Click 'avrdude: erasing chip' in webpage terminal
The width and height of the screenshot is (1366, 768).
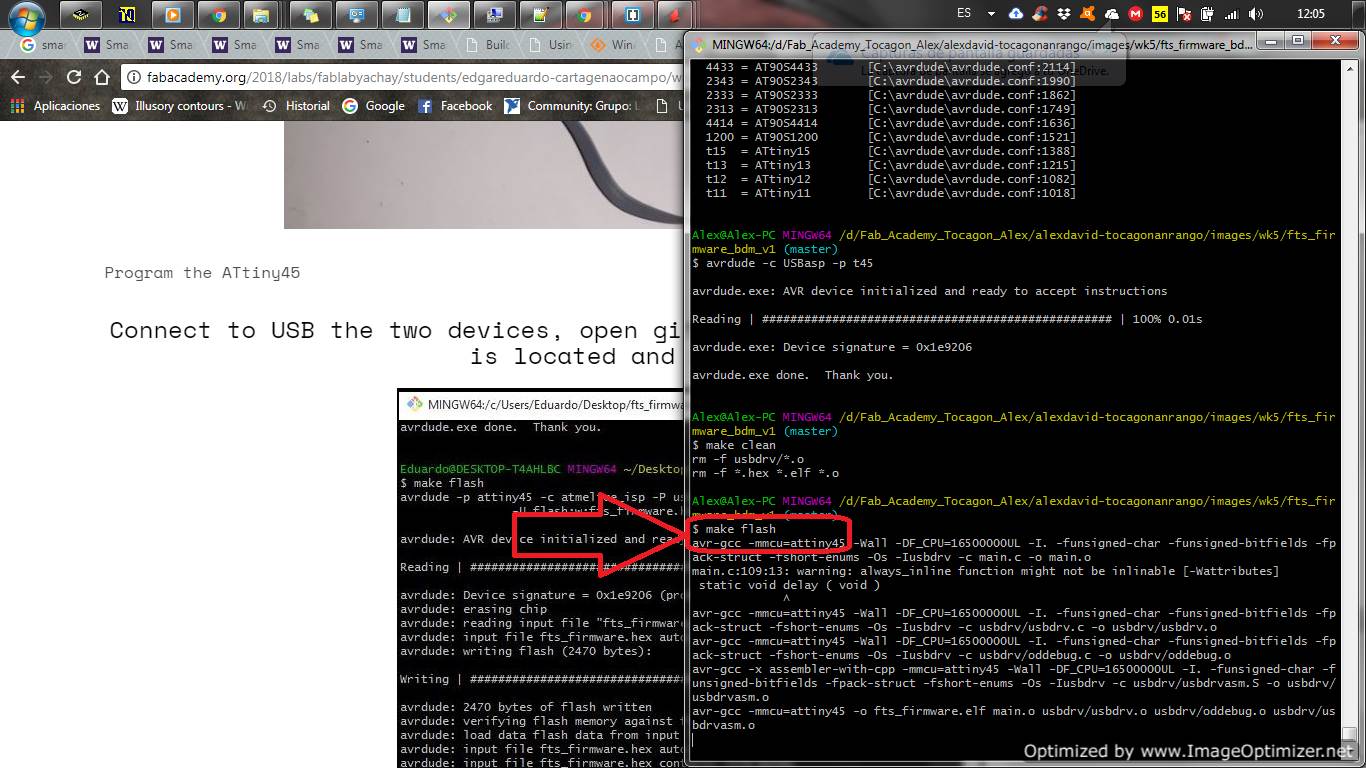(x=473, y=609)
